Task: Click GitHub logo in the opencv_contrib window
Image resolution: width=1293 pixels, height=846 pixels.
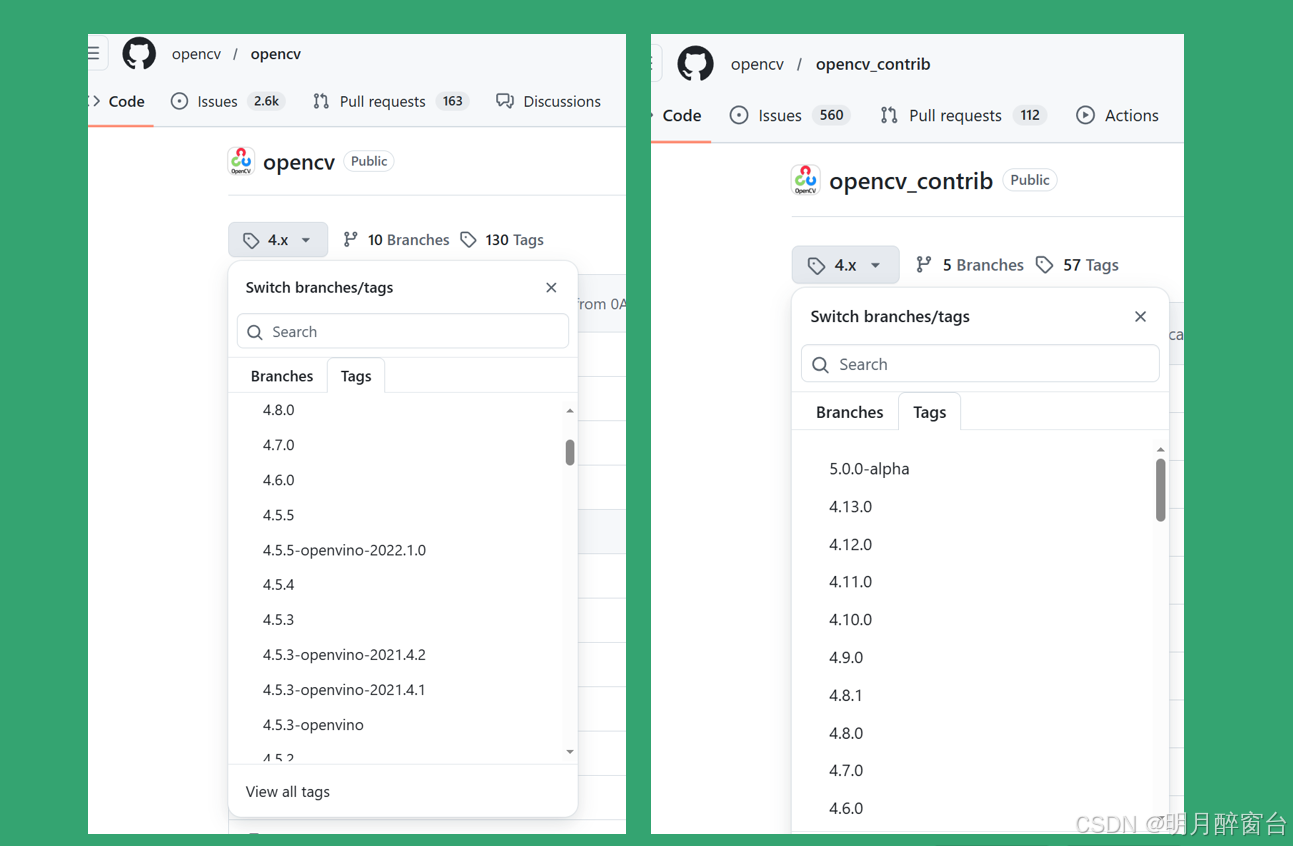Action: pos(695,64)
